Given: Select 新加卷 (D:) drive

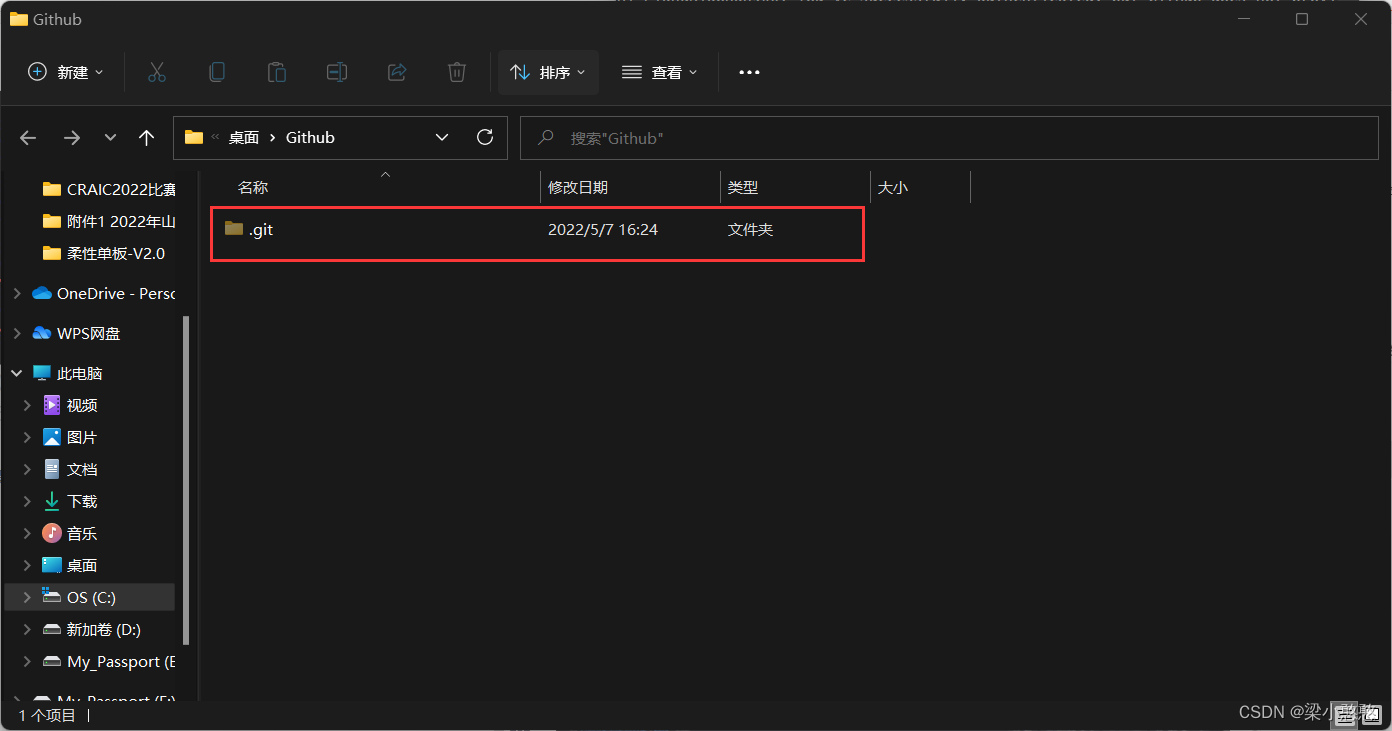Looking at the screenshot, I should (x=91, y=629).
